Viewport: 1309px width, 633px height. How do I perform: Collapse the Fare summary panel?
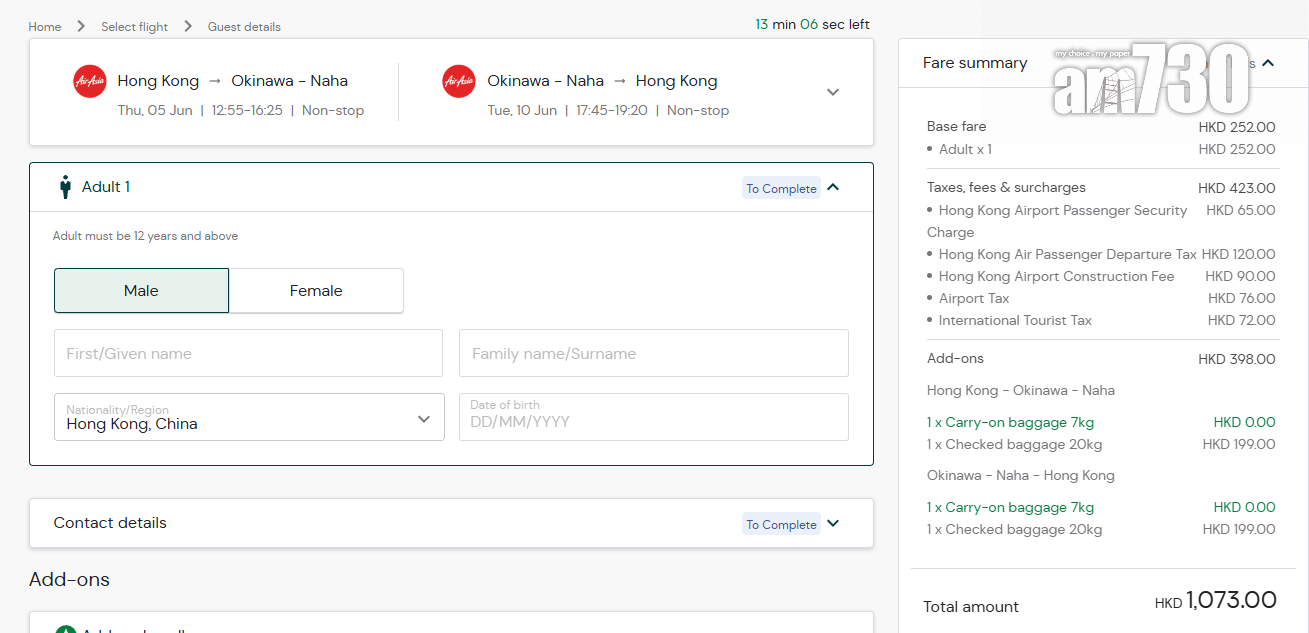1268,63
